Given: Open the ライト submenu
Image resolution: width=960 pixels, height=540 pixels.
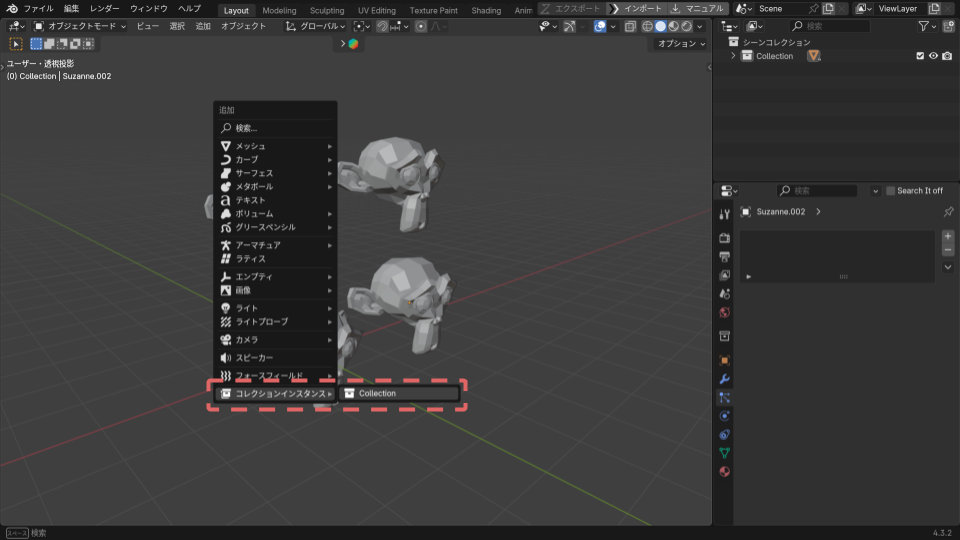Looking at the screenshot, I should [x=275, y=308].
